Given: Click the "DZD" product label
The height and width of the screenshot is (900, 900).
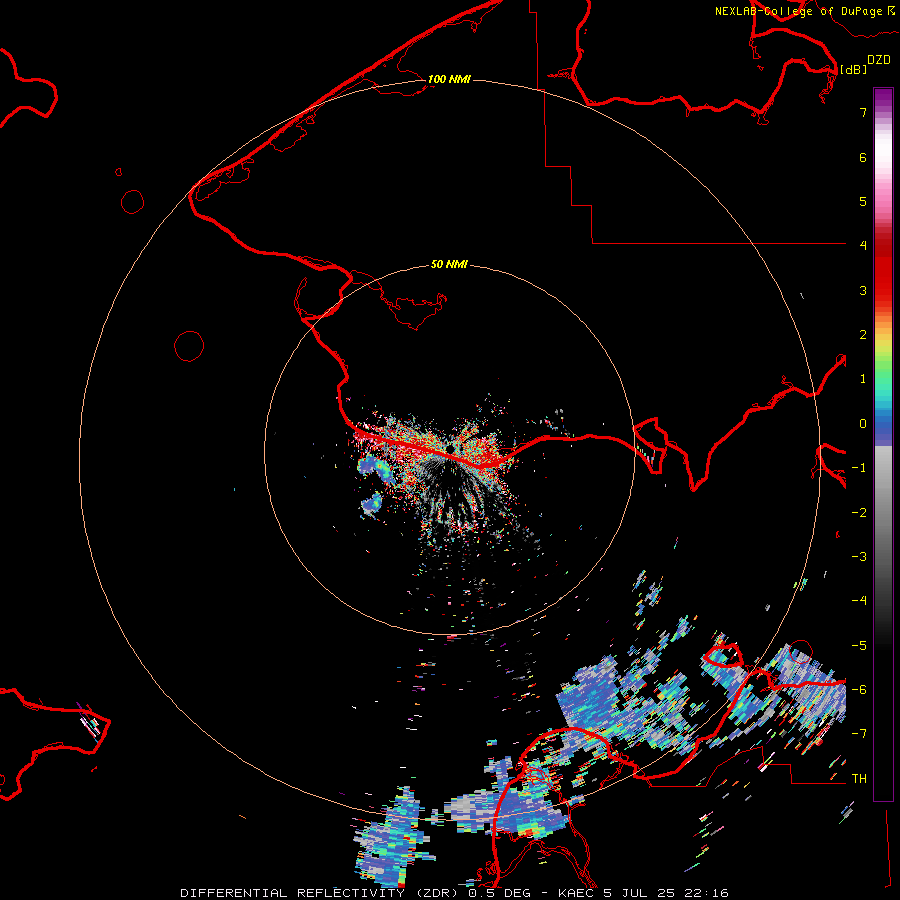Looking at the screenshot, I should pyautogui.click(x=879, y=60).
